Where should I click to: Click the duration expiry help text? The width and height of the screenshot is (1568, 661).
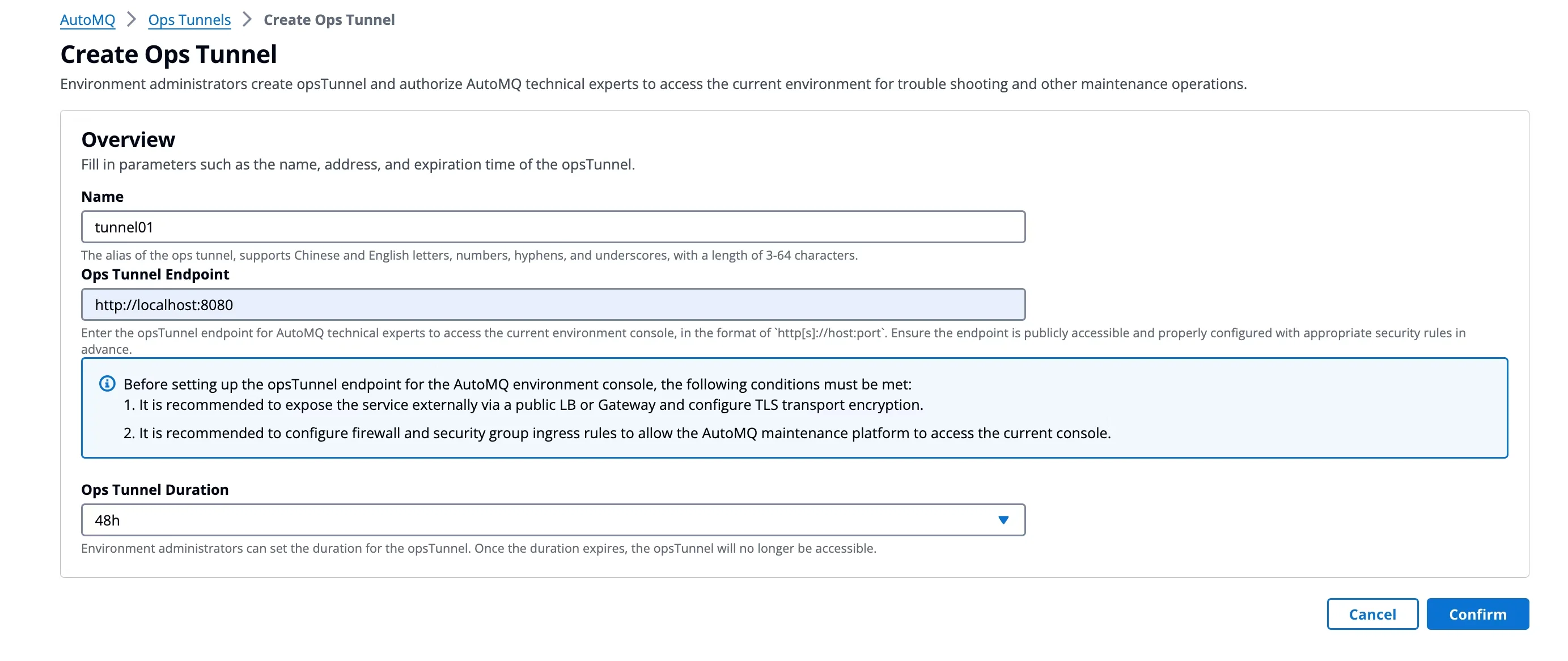[x=478, y=548]
